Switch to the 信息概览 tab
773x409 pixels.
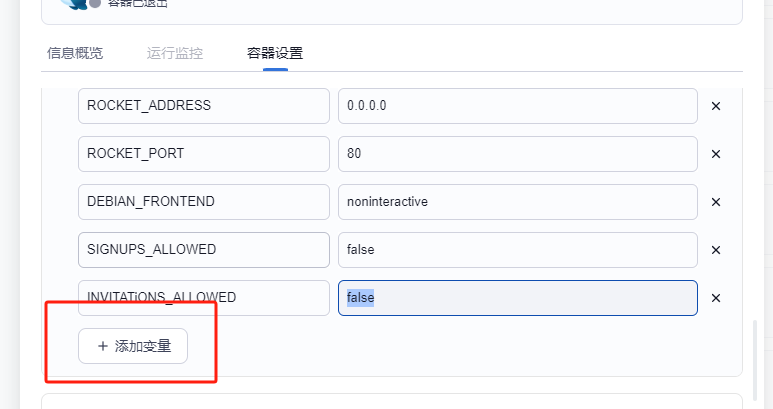[x=75, y=53]
